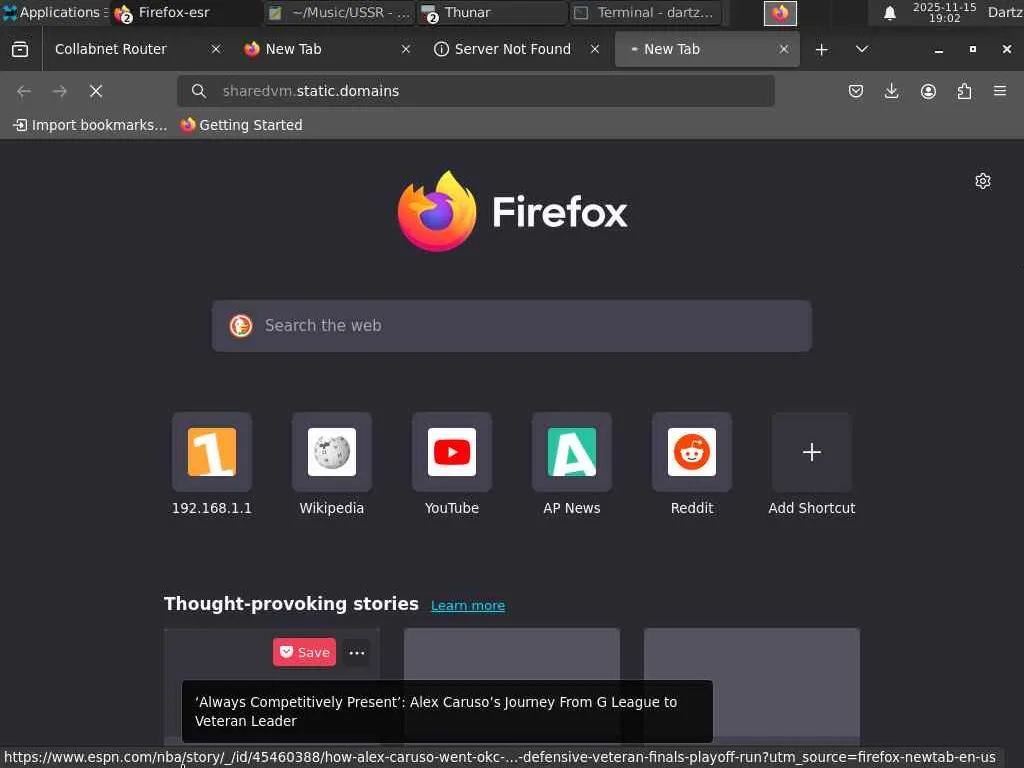Open the Wikipedia shortcut tile
1024x768 pixels.
pyautogui.click(x=332, y=452)
